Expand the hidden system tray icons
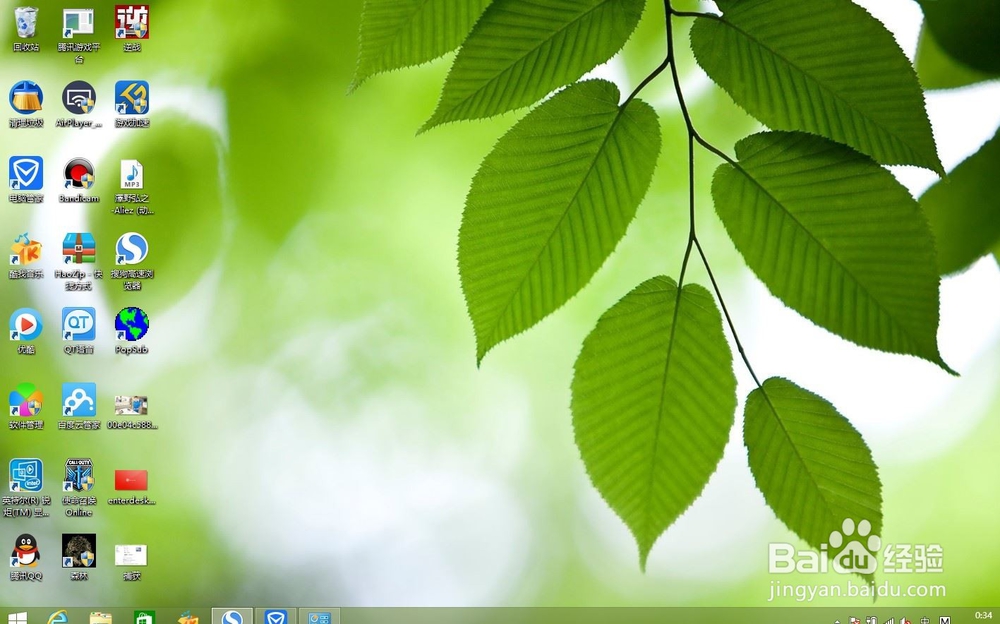The image size is (1000, 624). (x=837, y=617)
